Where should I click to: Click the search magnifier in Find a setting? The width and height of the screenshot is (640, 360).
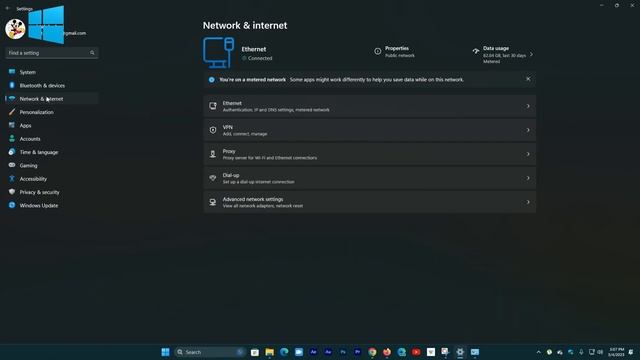point(92,53)
